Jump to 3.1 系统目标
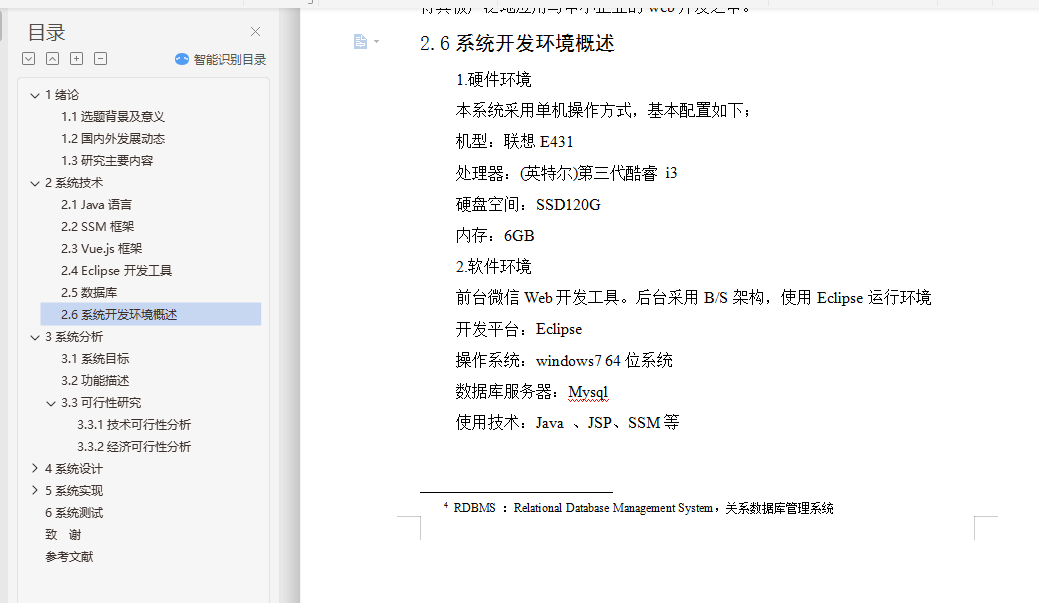1039x603 pixels. point(95,358)
